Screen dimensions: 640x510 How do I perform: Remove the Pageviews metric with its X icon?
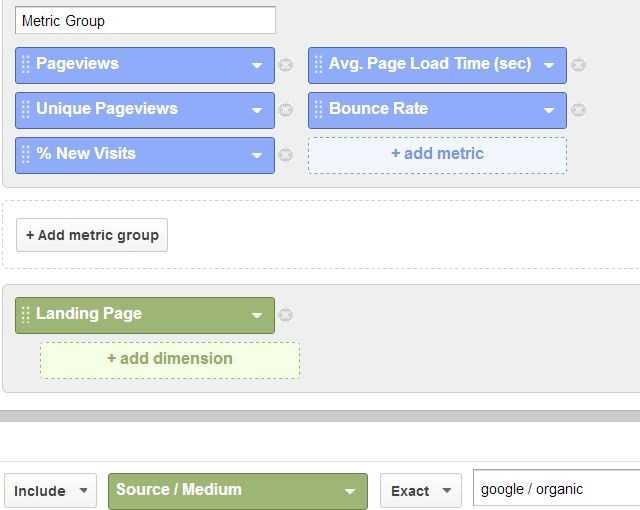(x=286, y=65)
